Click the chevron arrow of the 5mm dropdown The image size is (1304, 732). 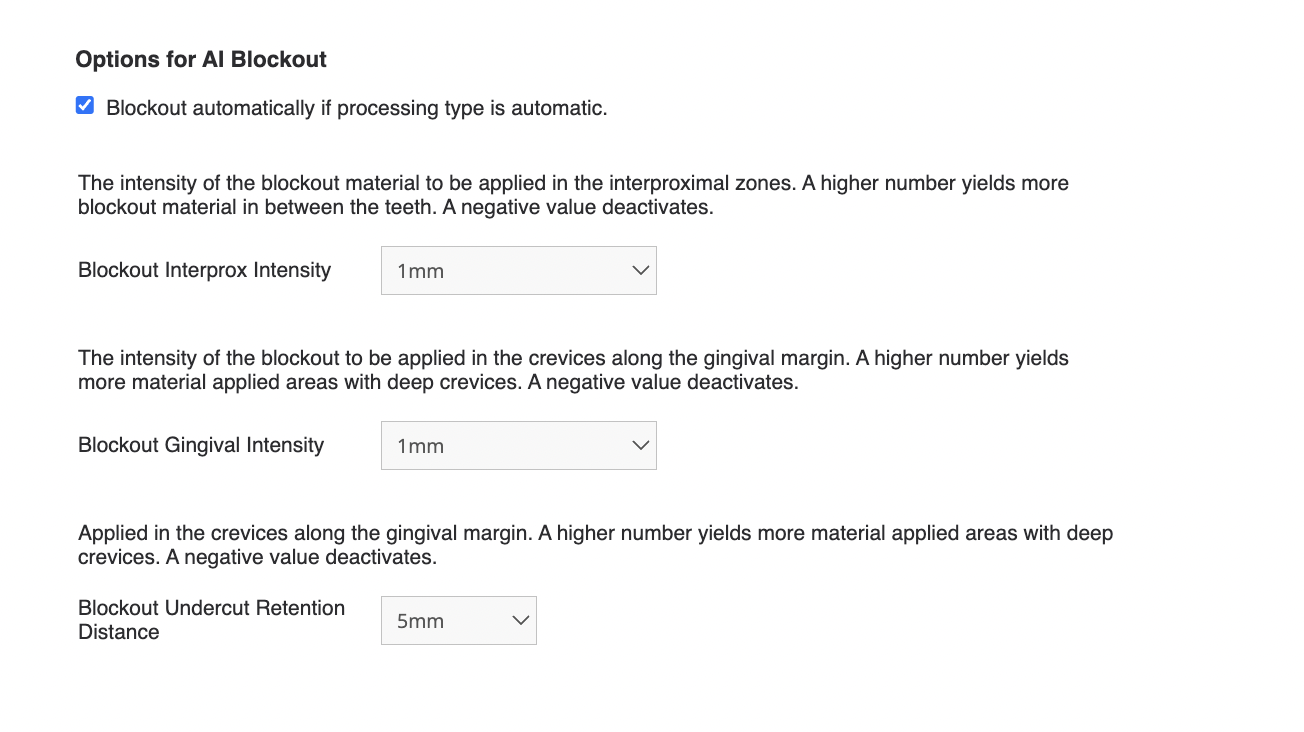(521, 620)
